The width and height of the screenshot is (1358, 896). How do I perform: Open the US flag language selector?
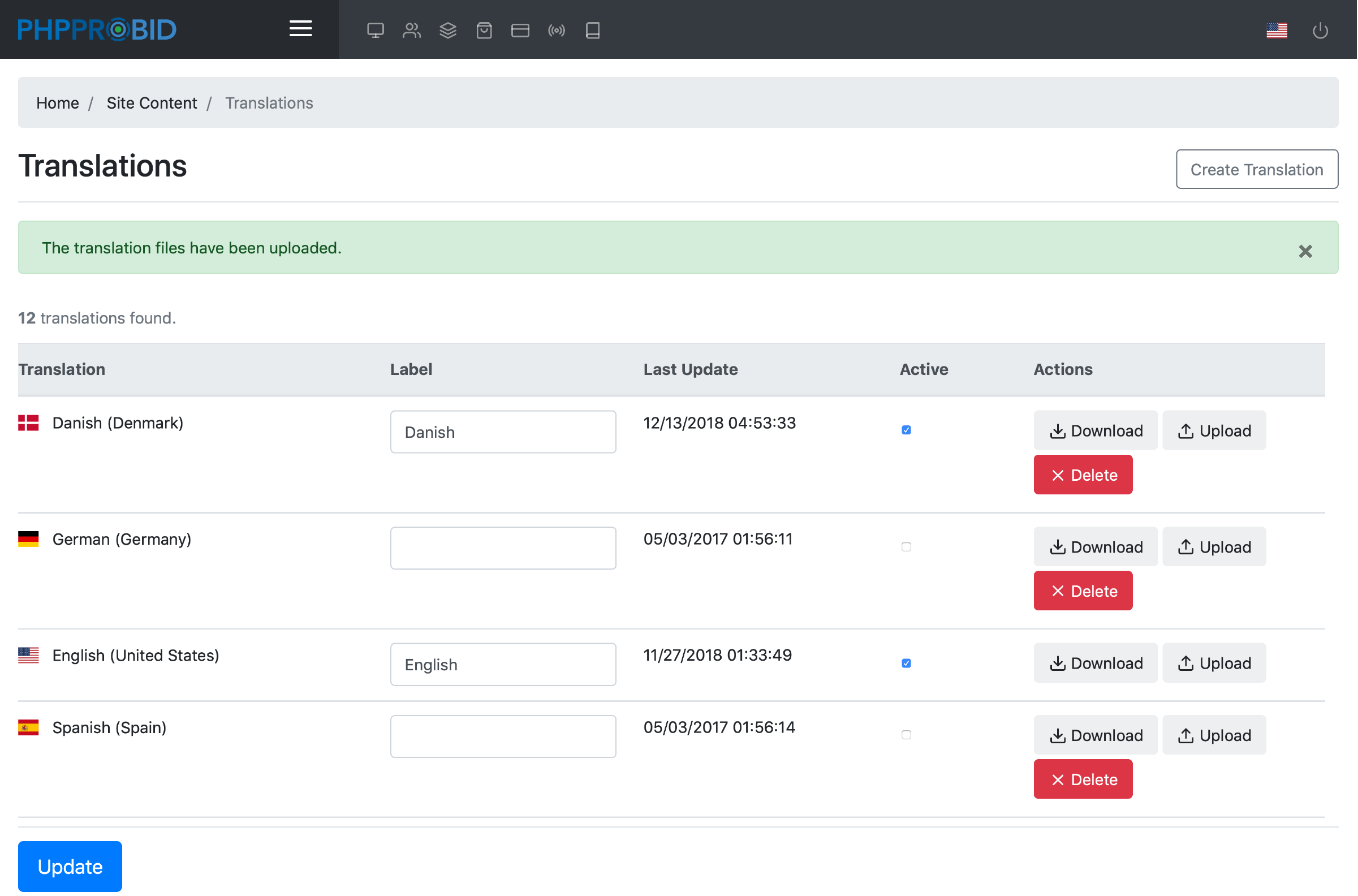pyautogui.click(x=1277, y=31)
